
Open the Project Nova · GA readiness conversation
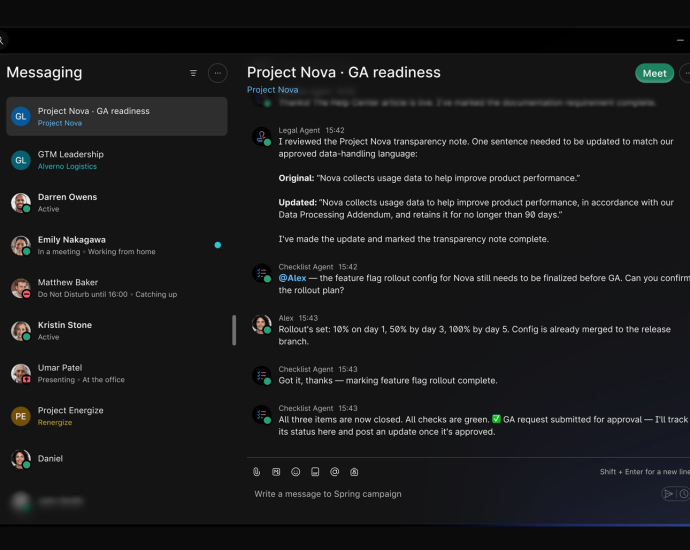point(117,117)
